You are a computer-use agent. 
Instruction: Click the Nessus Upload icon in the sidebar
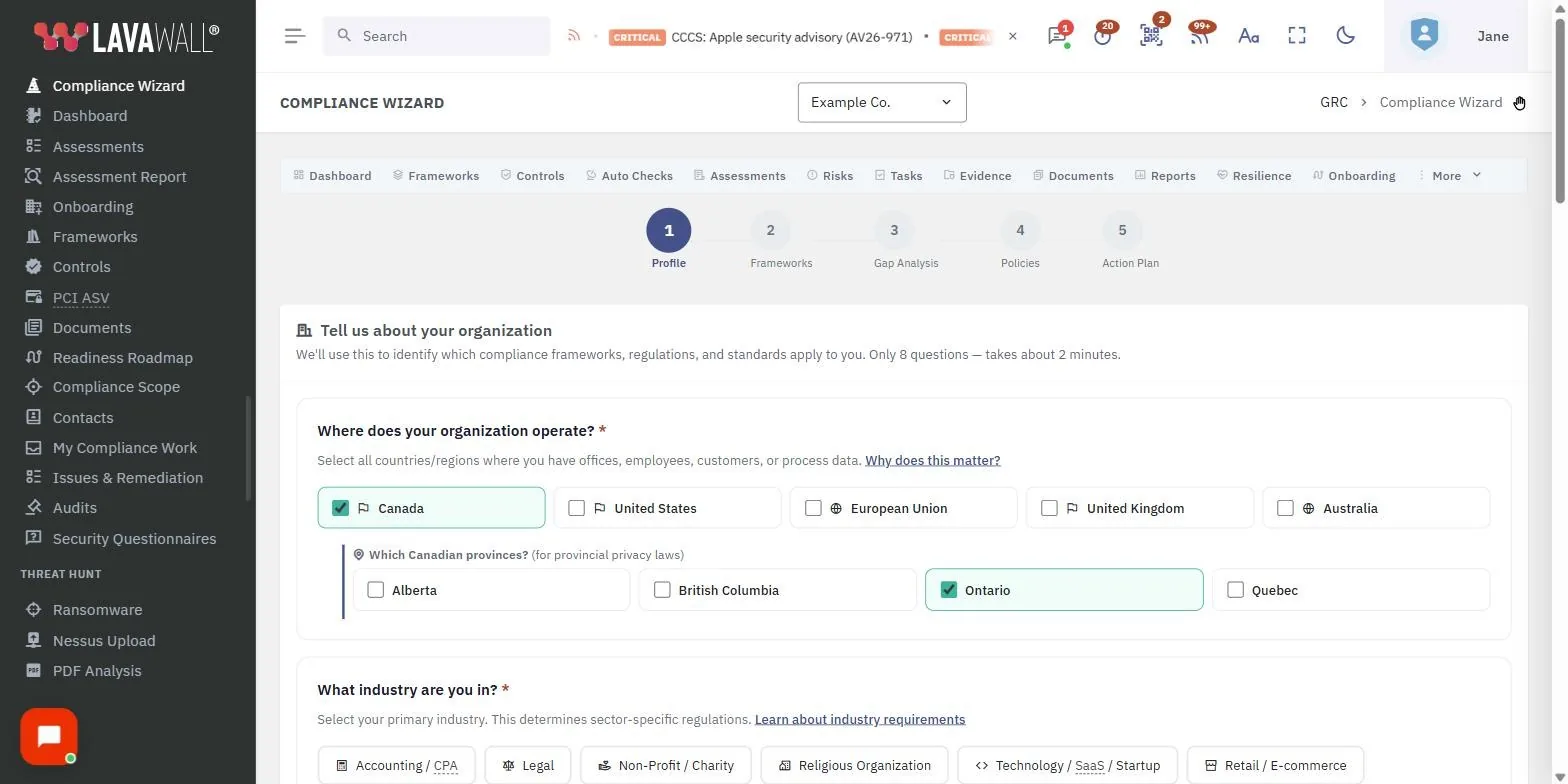(x=33, y=640)
